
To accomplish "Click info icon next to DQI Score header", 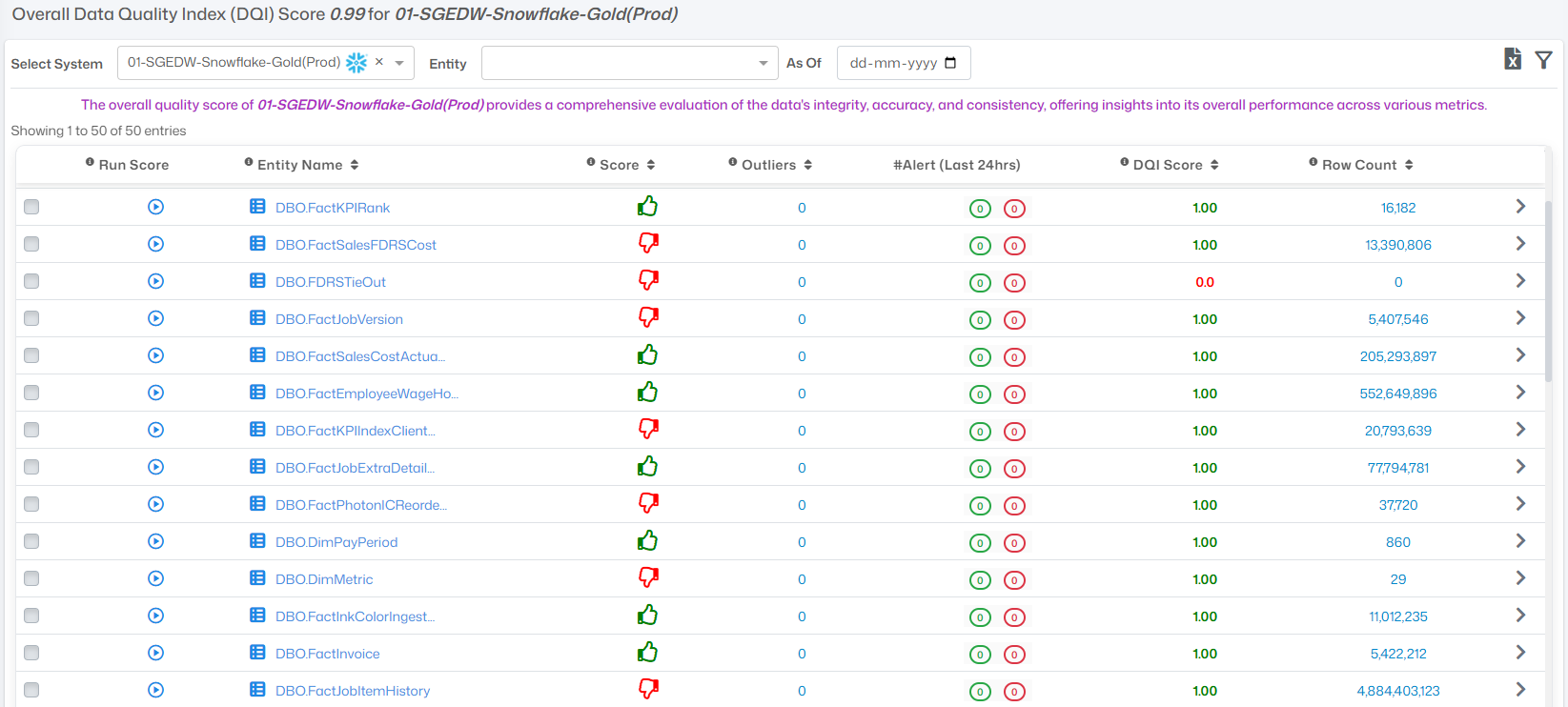I will 1125,163.
